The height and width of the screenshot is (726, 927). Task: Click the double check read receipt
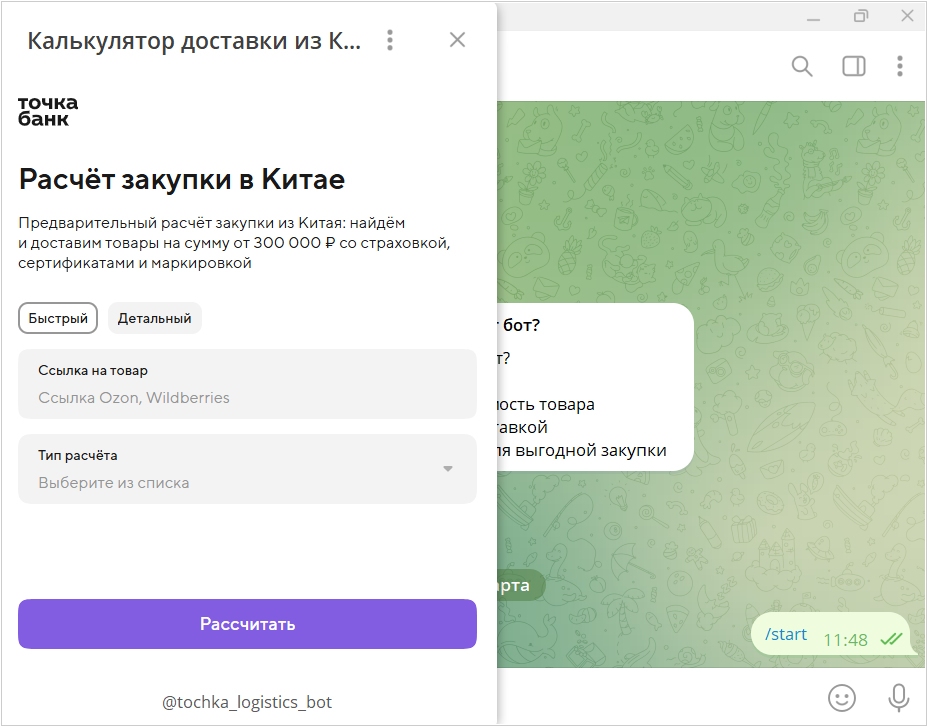[x=890, y=639]
